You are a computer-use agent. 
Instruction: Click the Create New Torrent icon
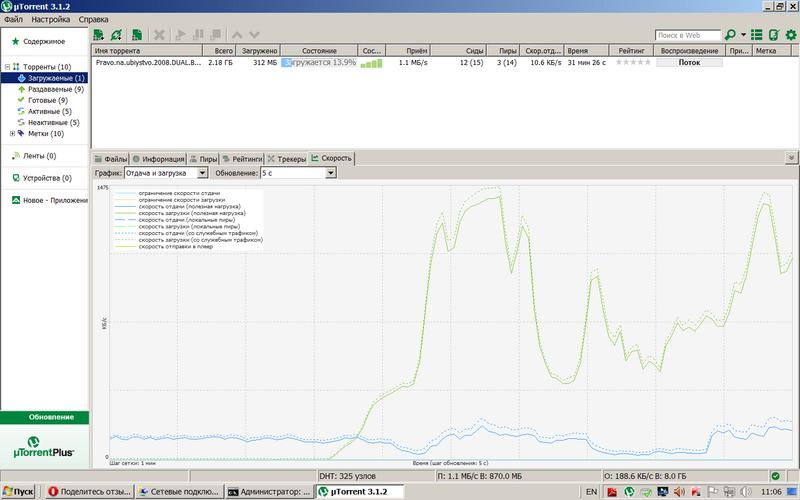point(136,35)
